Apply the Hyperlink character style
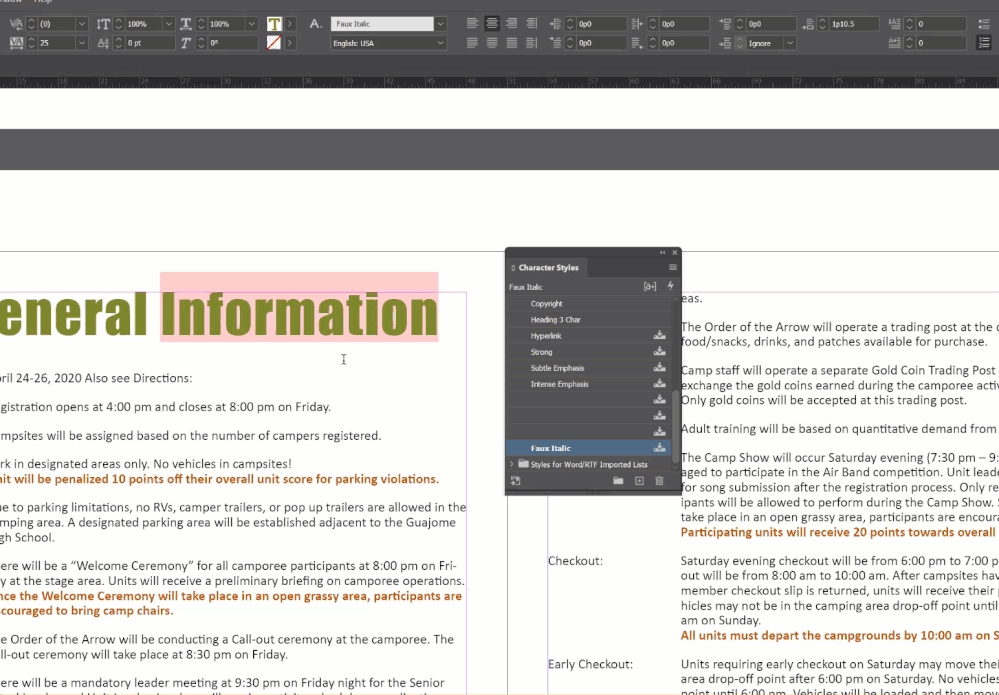The width and height of the screenshot is (999, 695). point(589,336)
